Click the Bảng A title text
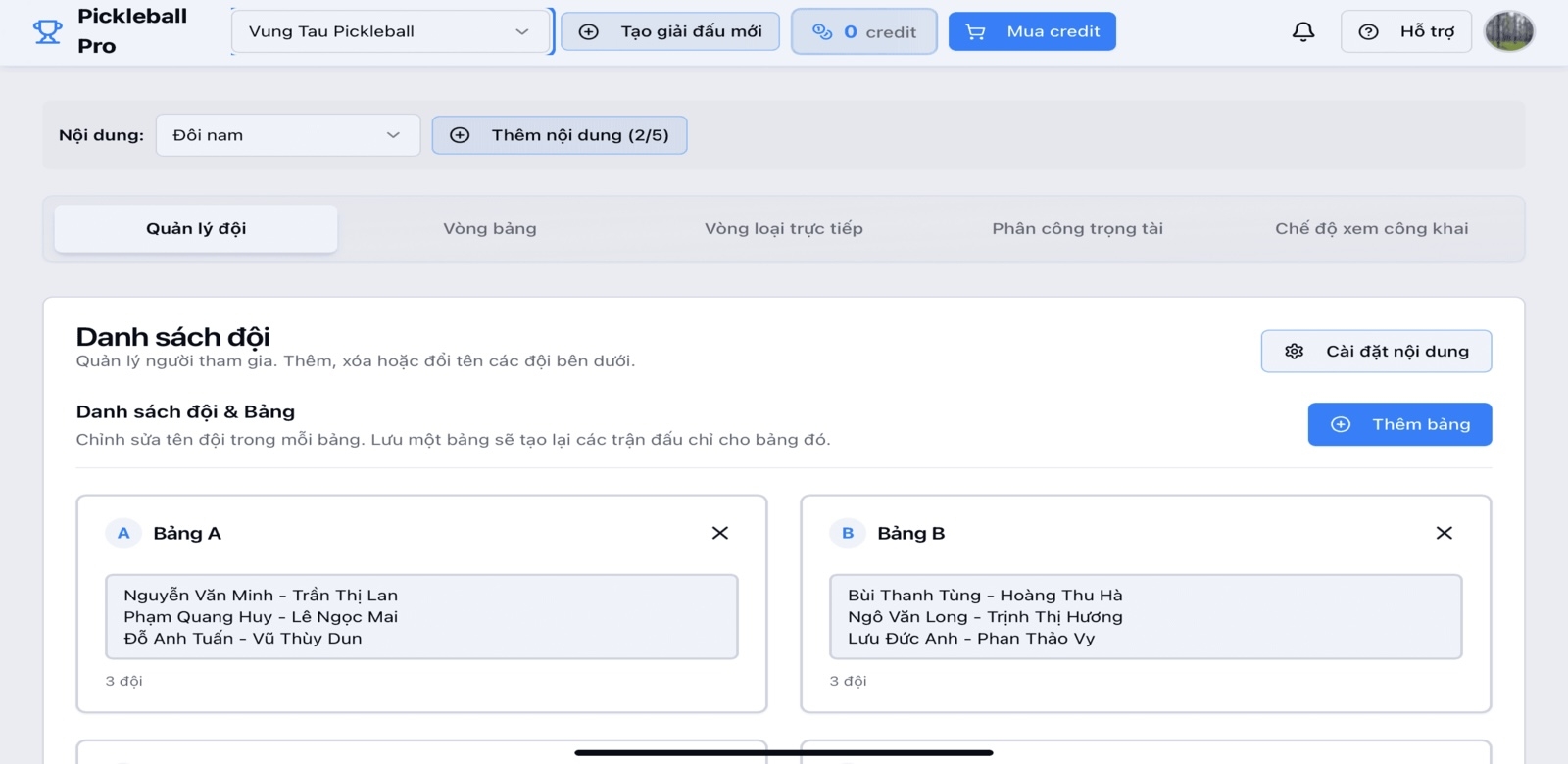The width and height of the screenshot is (1568, 764). click(x=187, y=533)
